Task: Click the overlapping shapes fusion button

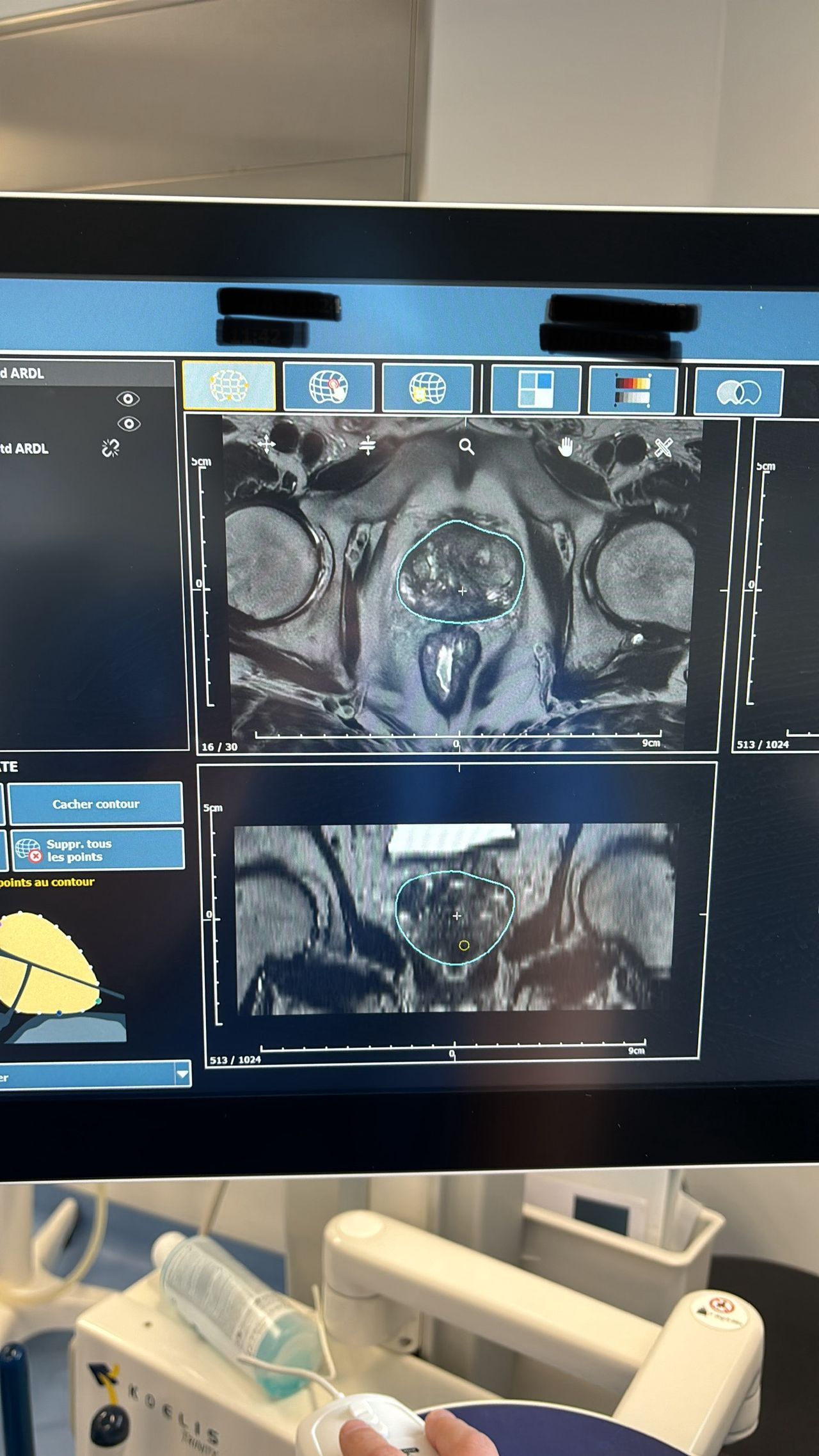Action: 738,392
